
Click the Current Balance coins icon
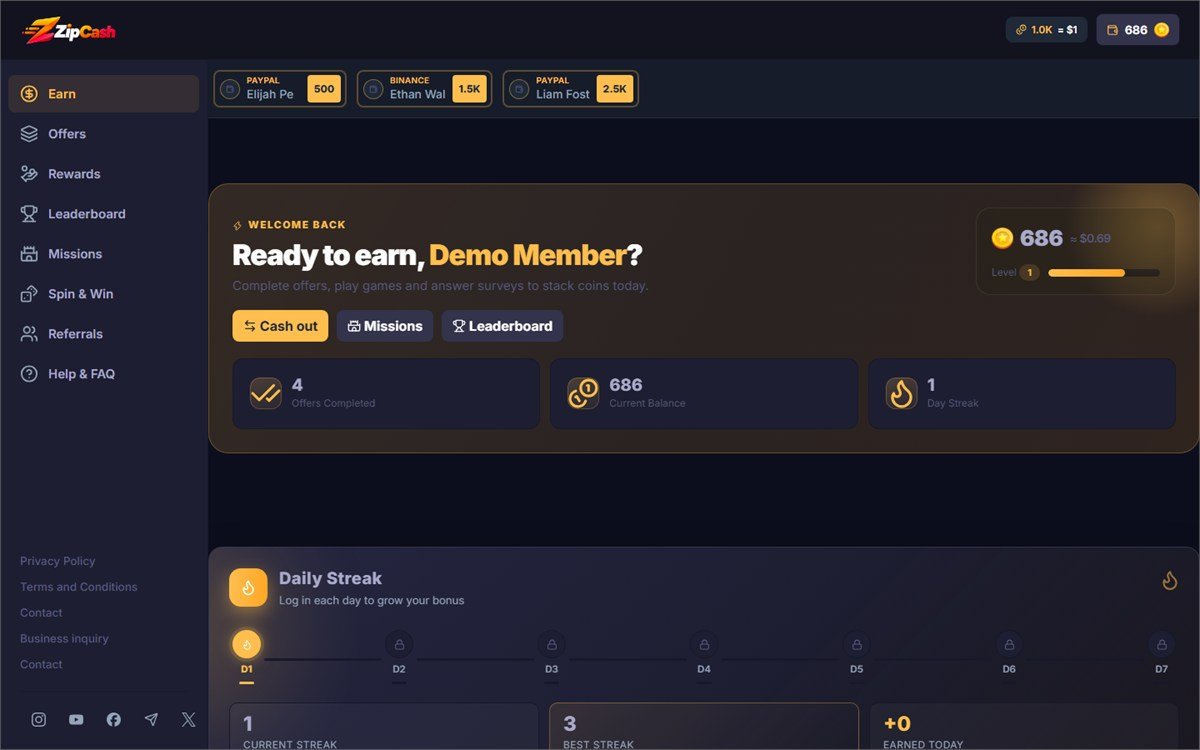pos(583,394)
